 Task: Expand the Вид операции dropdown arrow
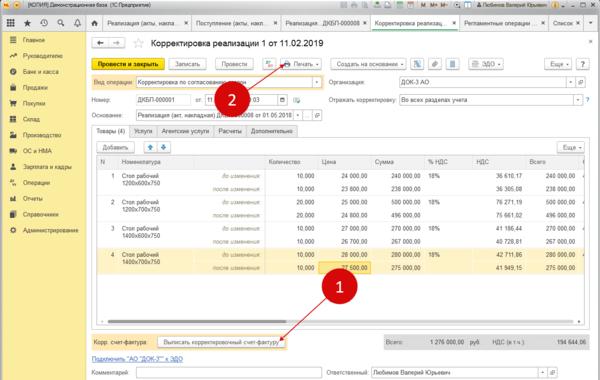click(x=316, y=82)
